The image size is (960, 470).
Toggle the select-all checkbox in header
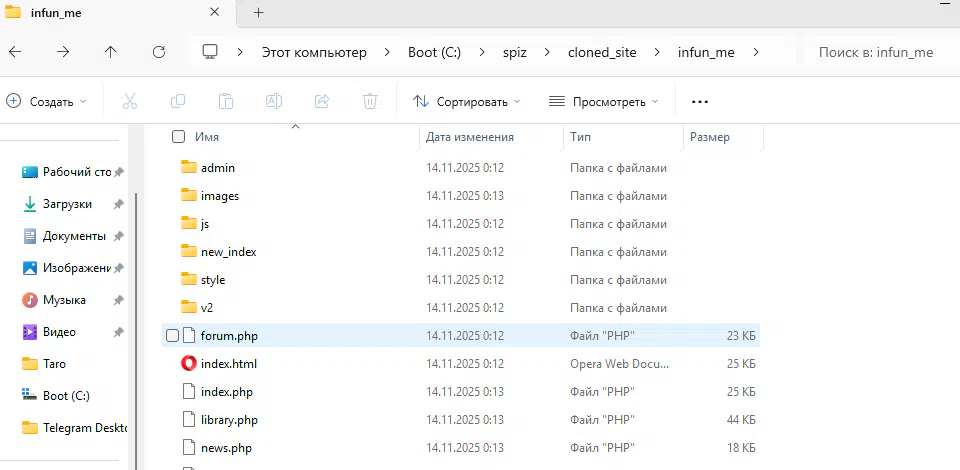tap(178, 137)
